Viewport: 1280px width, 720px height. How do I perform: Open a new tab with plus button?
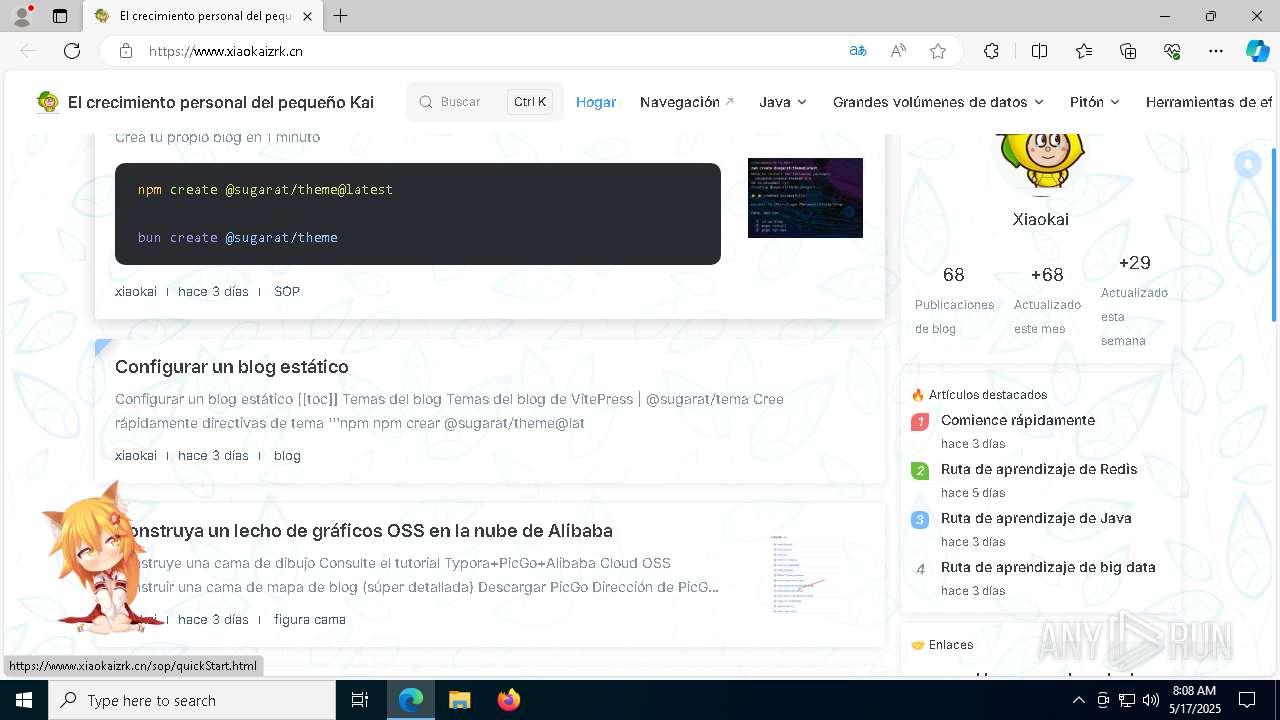tap(341, 16)
